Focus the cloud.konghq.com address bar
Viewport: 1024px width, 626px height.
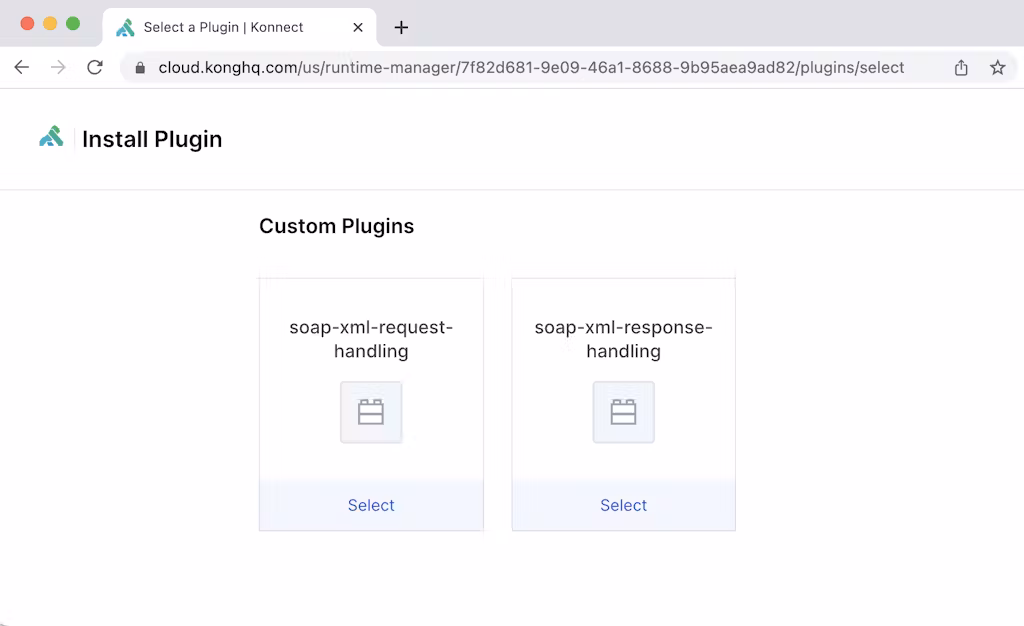tap(530, 68)
